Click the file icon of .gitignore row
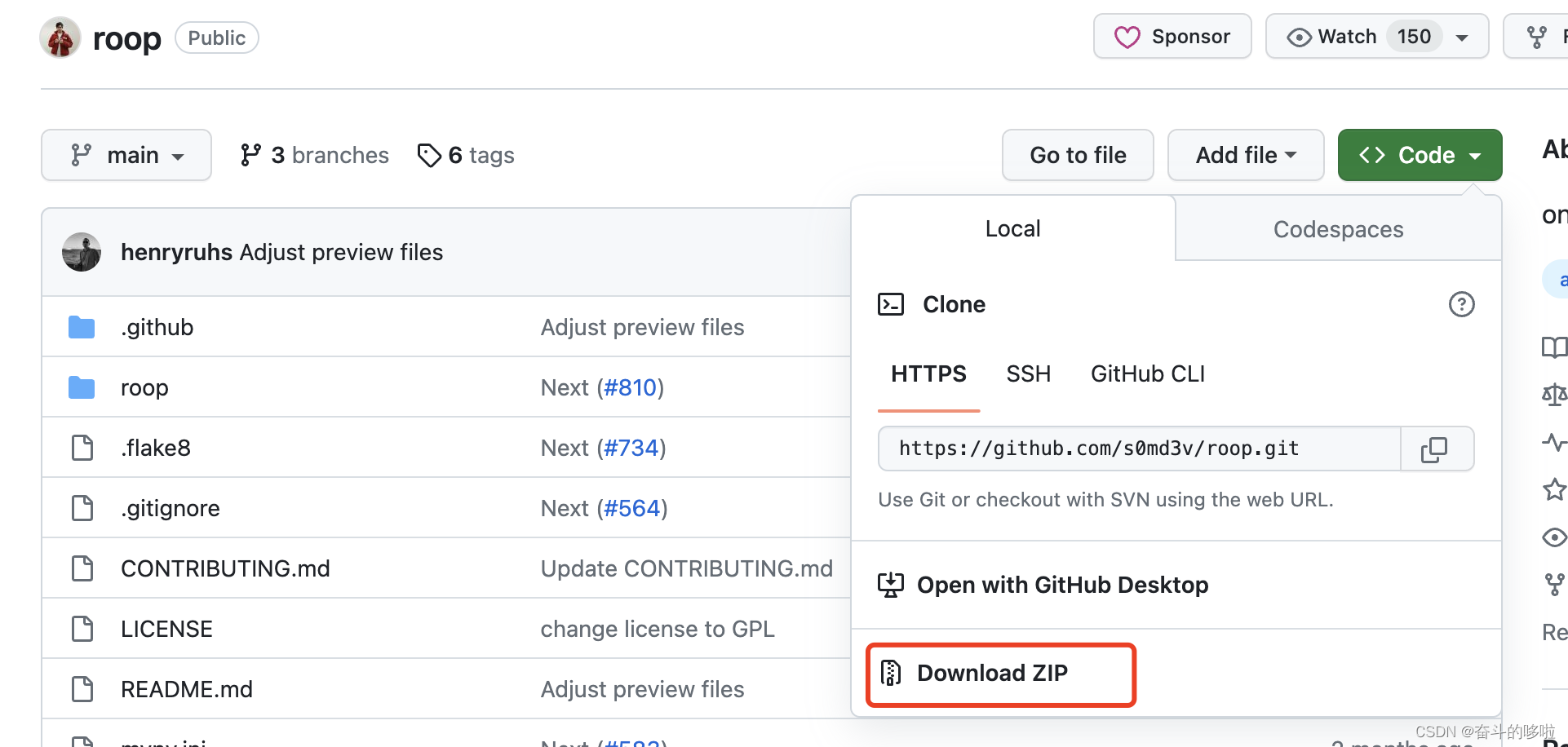 pos(82,508)
